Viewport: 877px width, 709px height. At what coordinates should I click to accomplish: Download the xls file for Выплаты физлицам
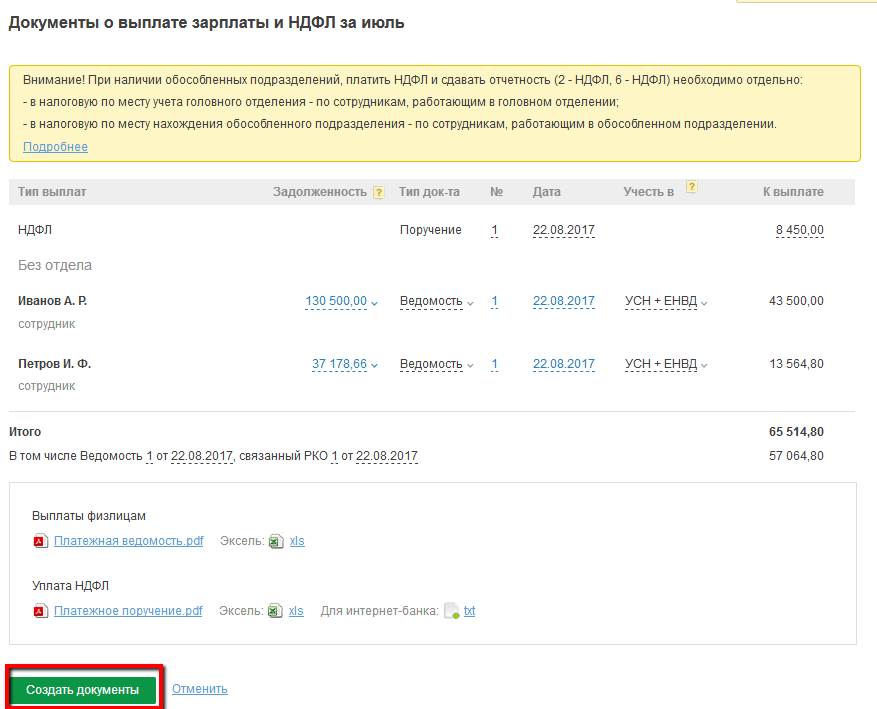click(297, 541)
